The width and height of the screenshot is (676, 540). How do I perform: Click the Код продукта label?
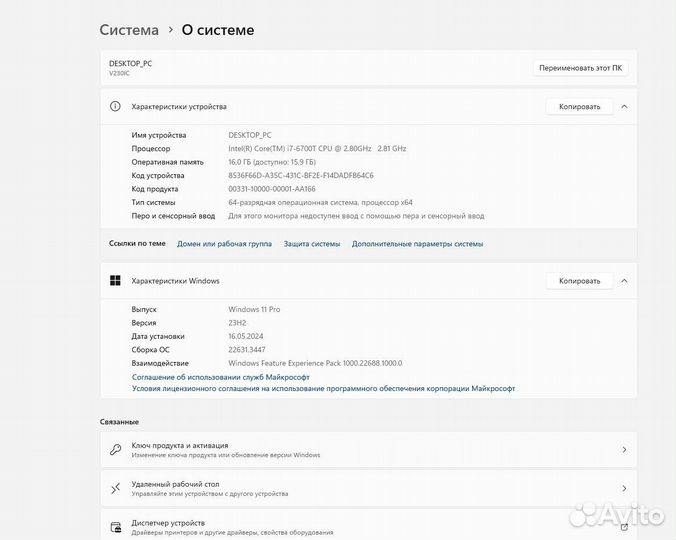pos(155,189)
